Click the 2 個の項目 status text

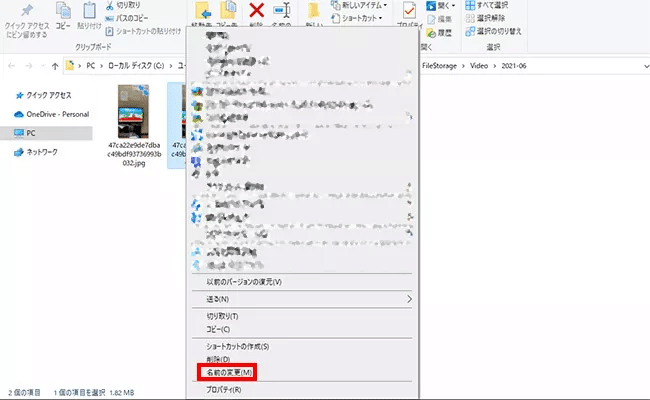24,393
